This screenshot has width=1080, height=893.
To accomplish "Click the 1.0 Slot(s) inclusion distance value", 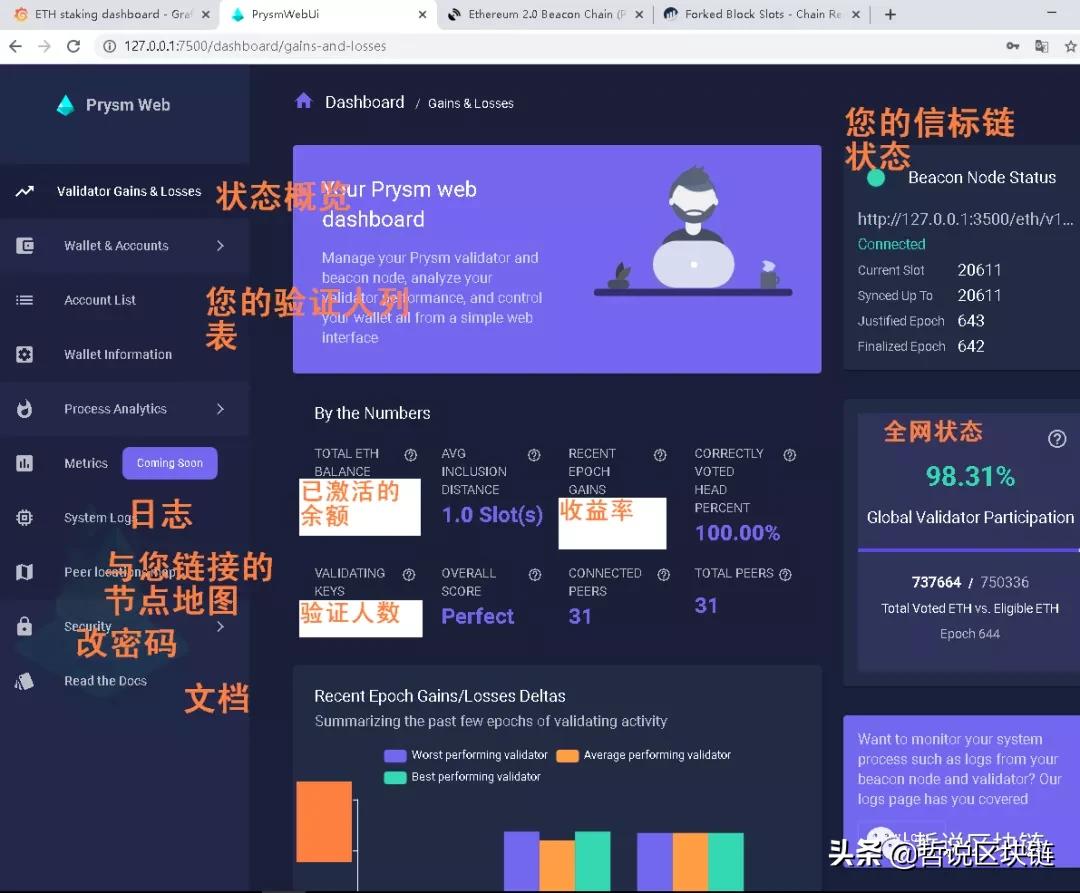I will [492, 515].
